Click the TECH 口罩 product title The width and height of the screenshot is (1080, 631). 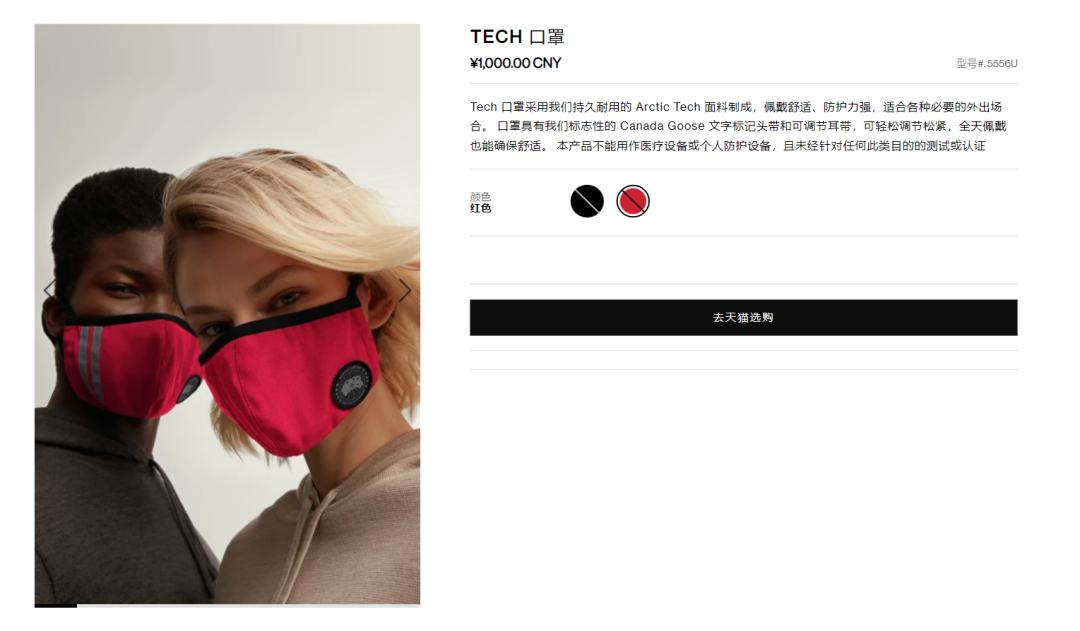click(x=517, y=37)
